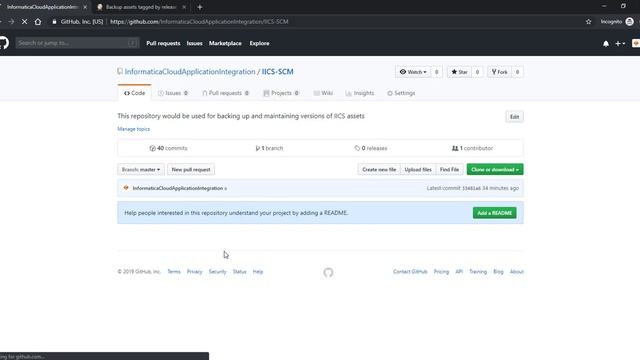The height and width of the screenshot is (360, 640).
Task: Click the GitHub Octocat logo
Action: (x=3, y=43)
